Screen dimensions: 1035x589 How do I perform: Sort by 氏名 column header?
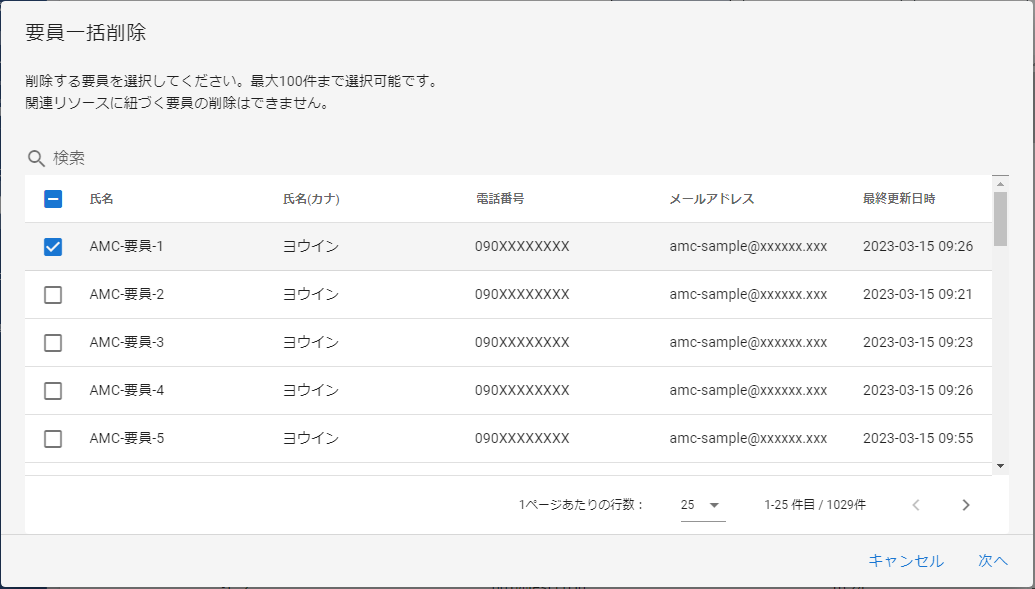(x=101, y=199)
